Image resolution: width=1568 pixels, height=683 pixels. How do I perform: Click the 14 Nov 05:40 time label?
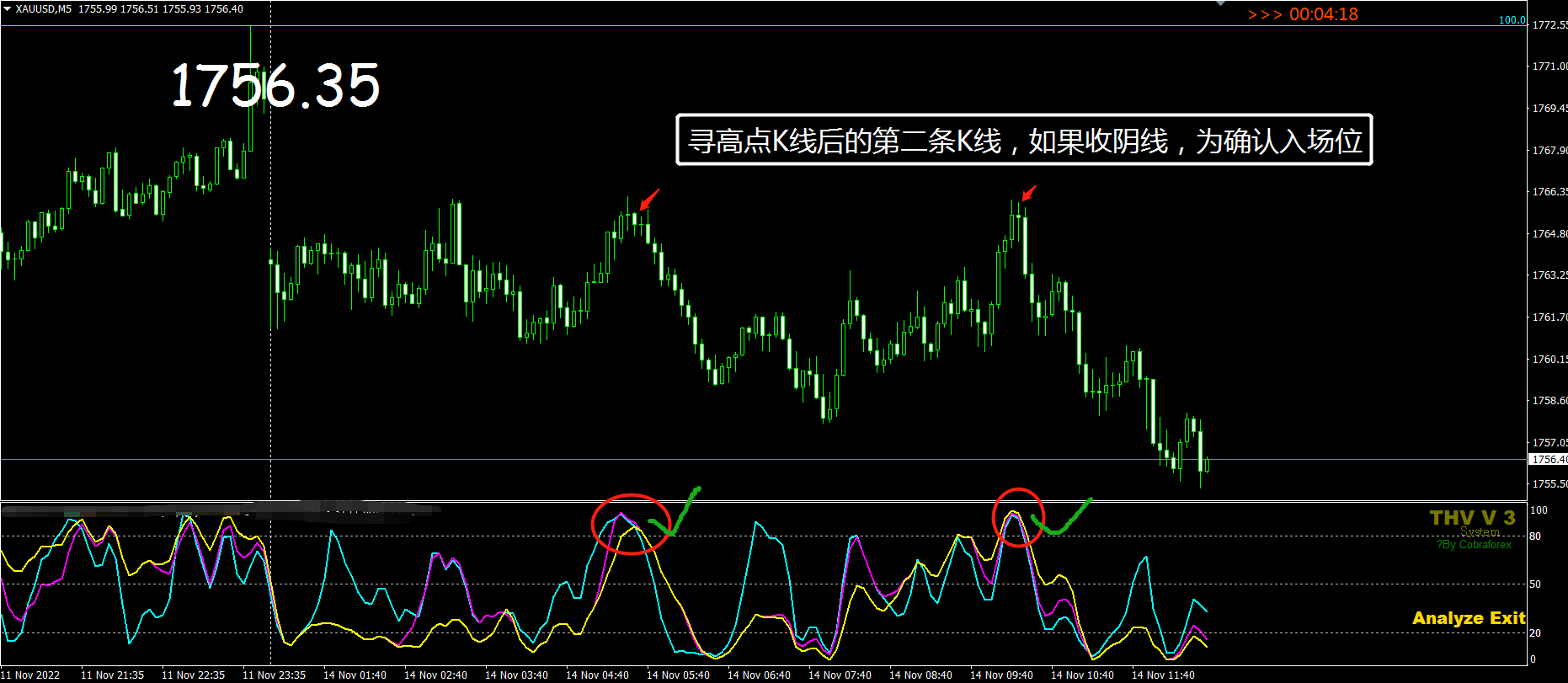click(x=678, y=675)
